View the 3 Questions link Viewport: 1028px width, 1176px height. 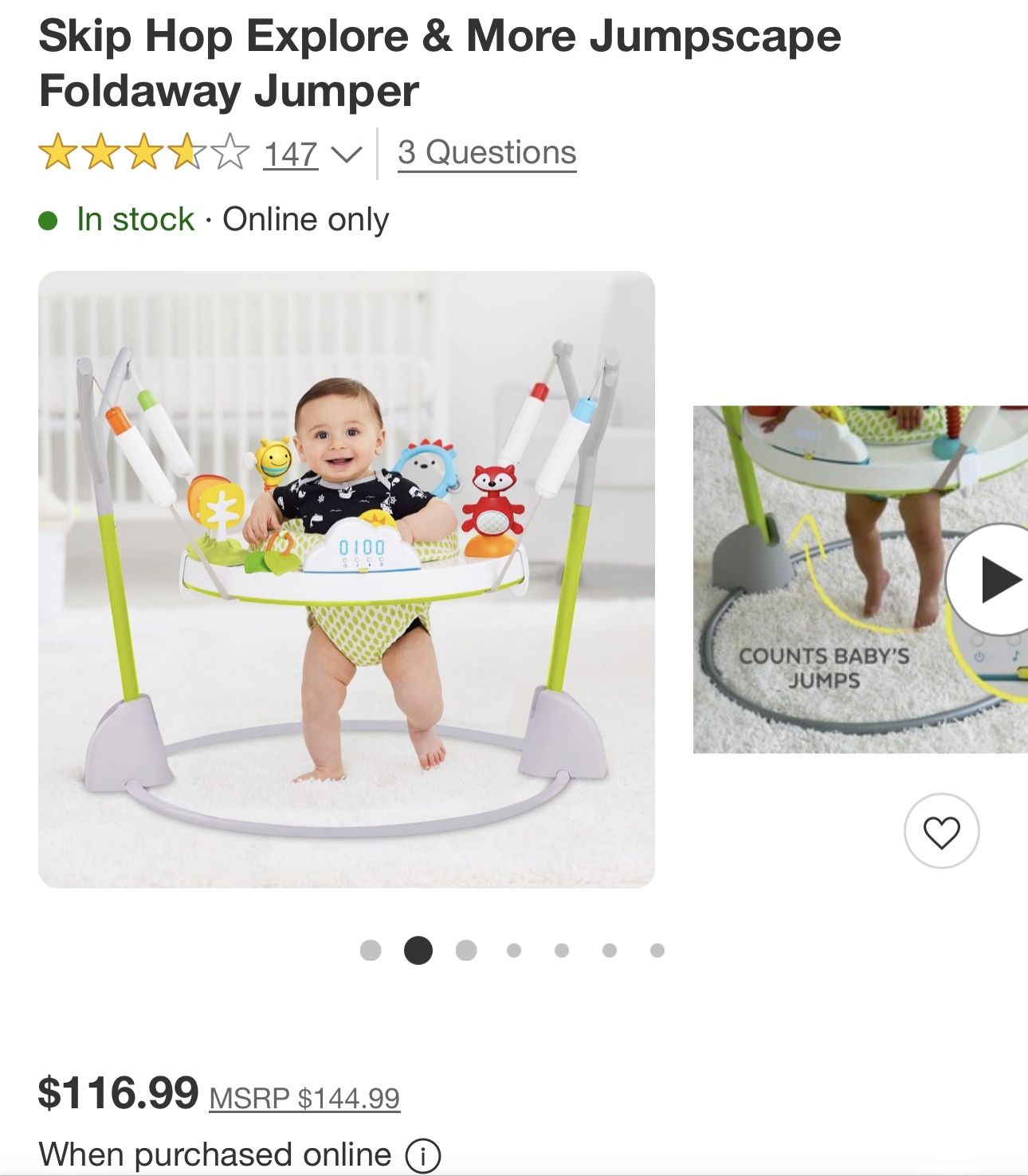click(487, 152)
